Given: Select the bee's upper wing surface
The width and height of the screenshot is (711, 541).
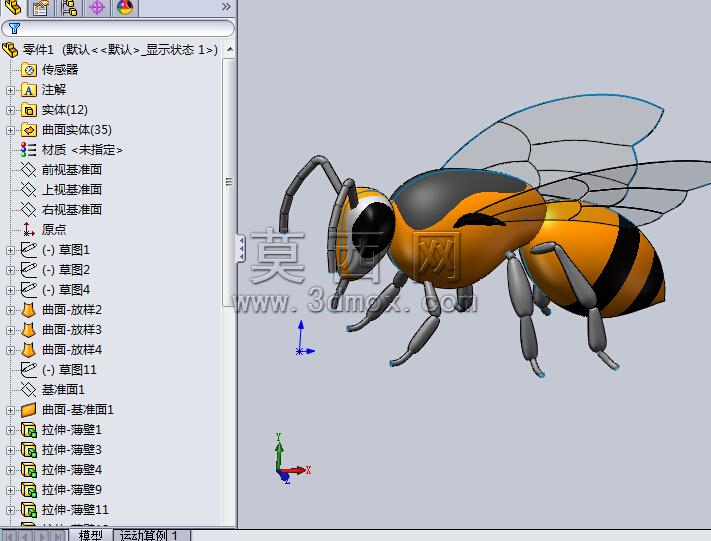Looking at the screenshot, I should click(x=576, y=132).
